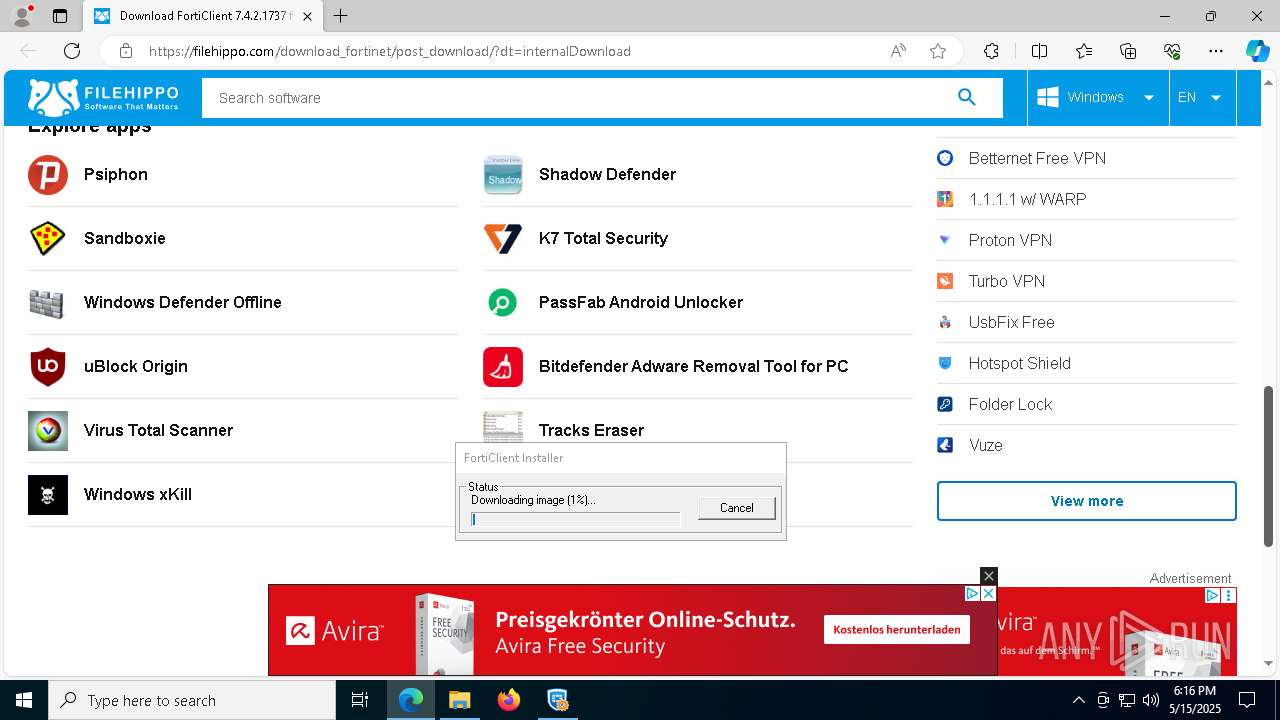Open File Explorer from the taskbar

coord(459,700)
